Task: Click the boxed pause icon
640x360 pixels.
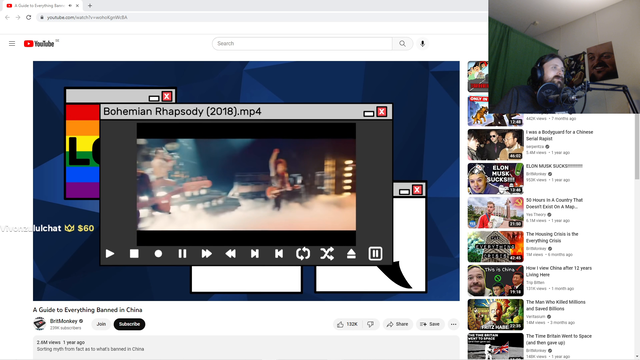Action: tap(375, 254)
